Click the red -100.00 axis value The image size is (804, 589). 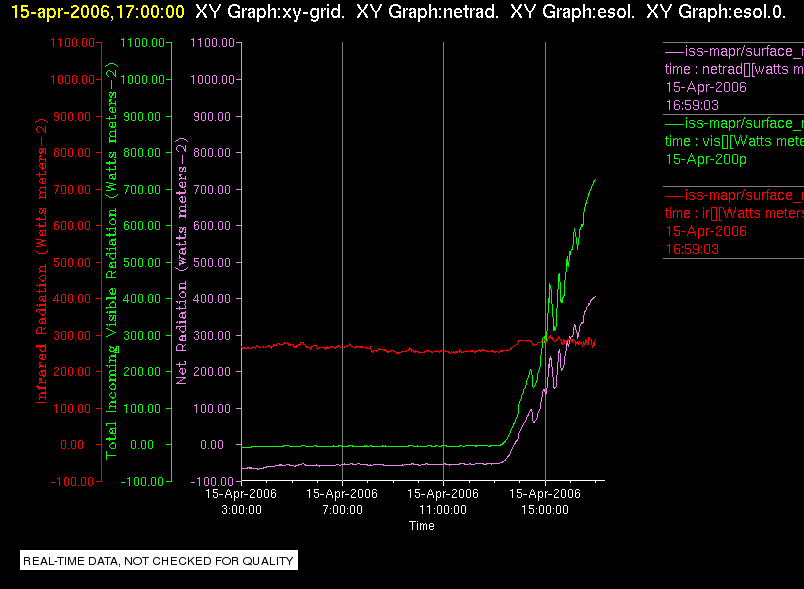coord(72,482)
